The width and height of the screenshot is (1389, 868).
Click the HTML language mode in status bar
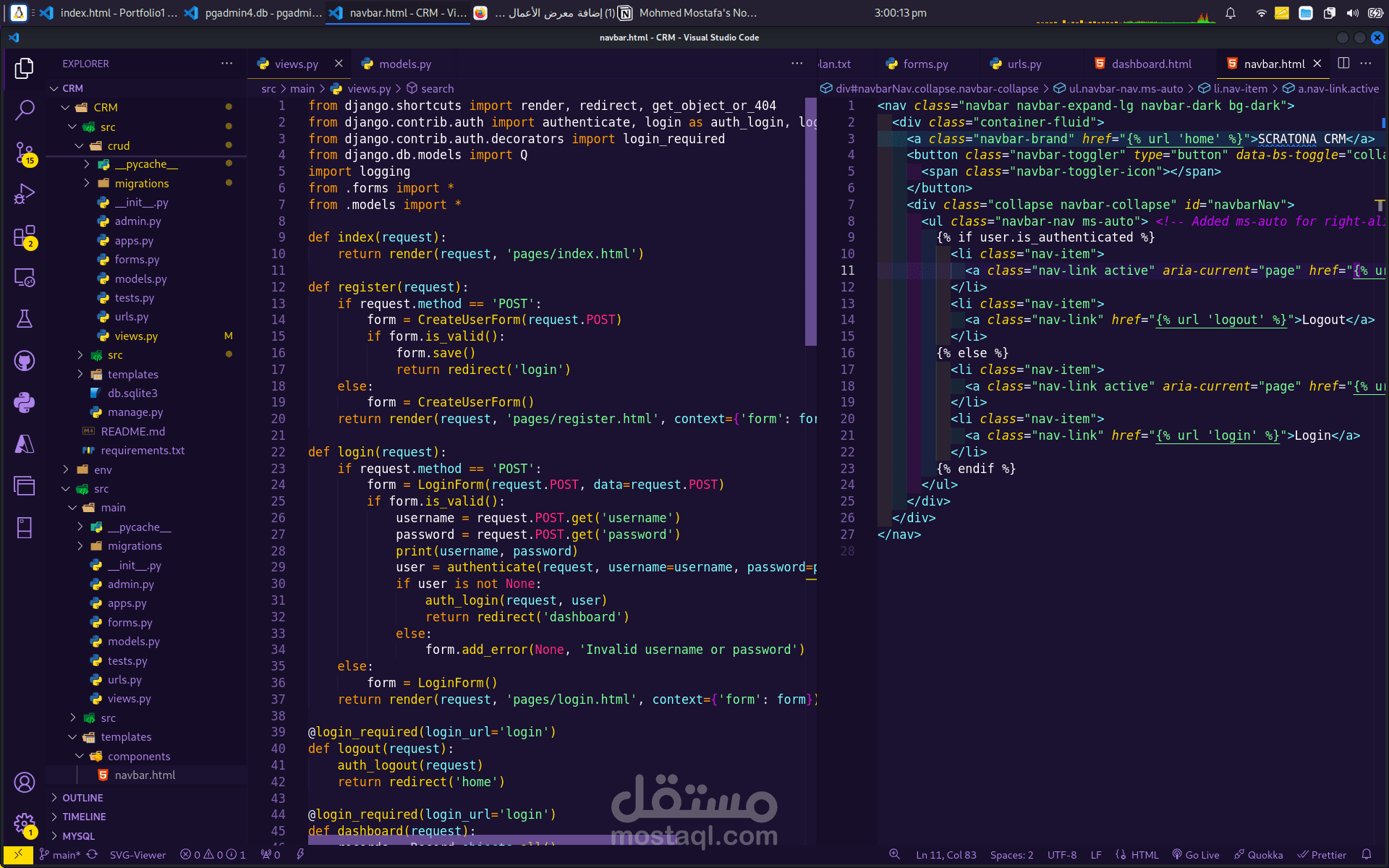coord(1144,854)
